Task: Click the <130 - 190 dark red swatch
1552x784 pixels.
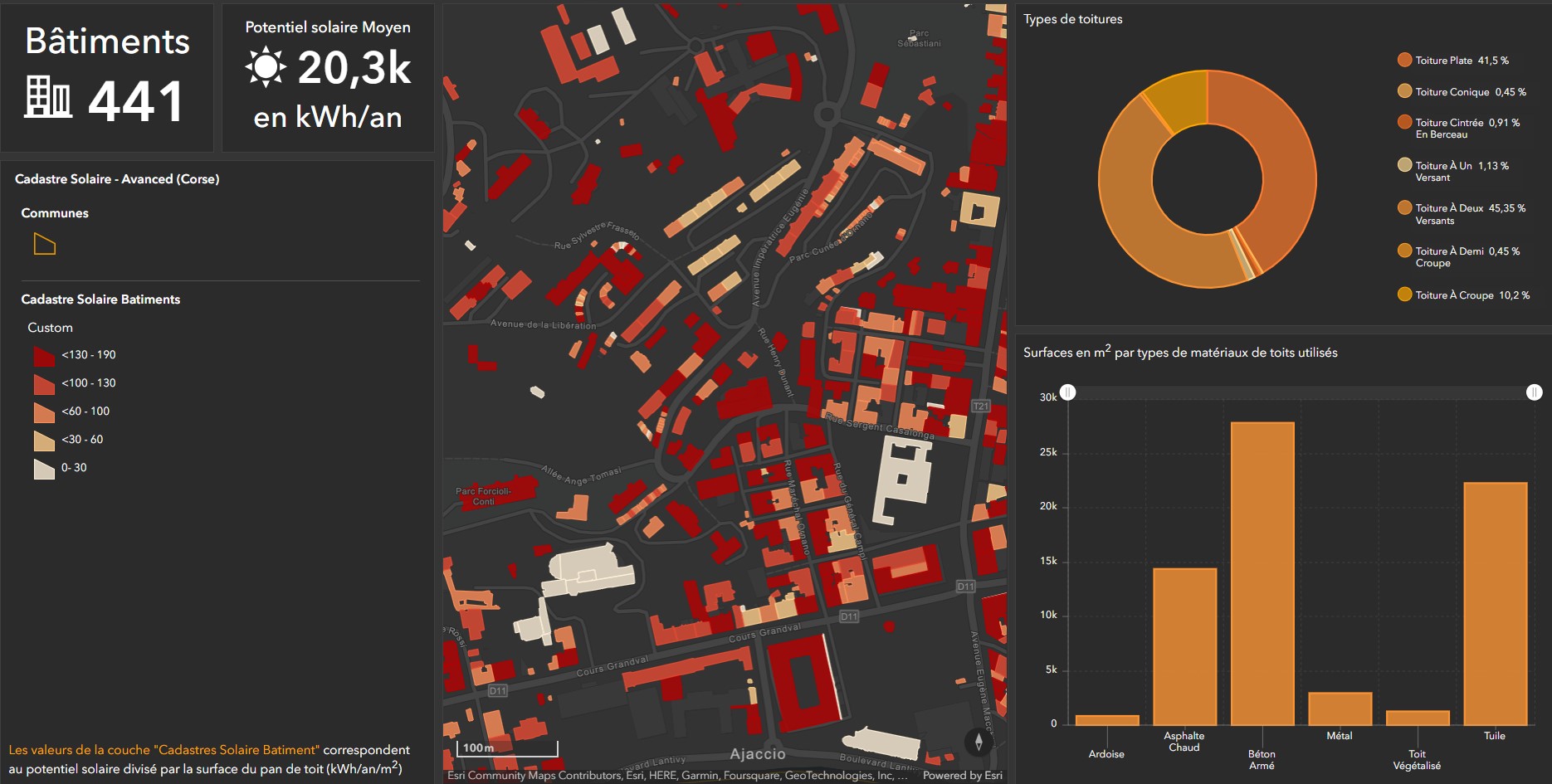Action: 44,355
